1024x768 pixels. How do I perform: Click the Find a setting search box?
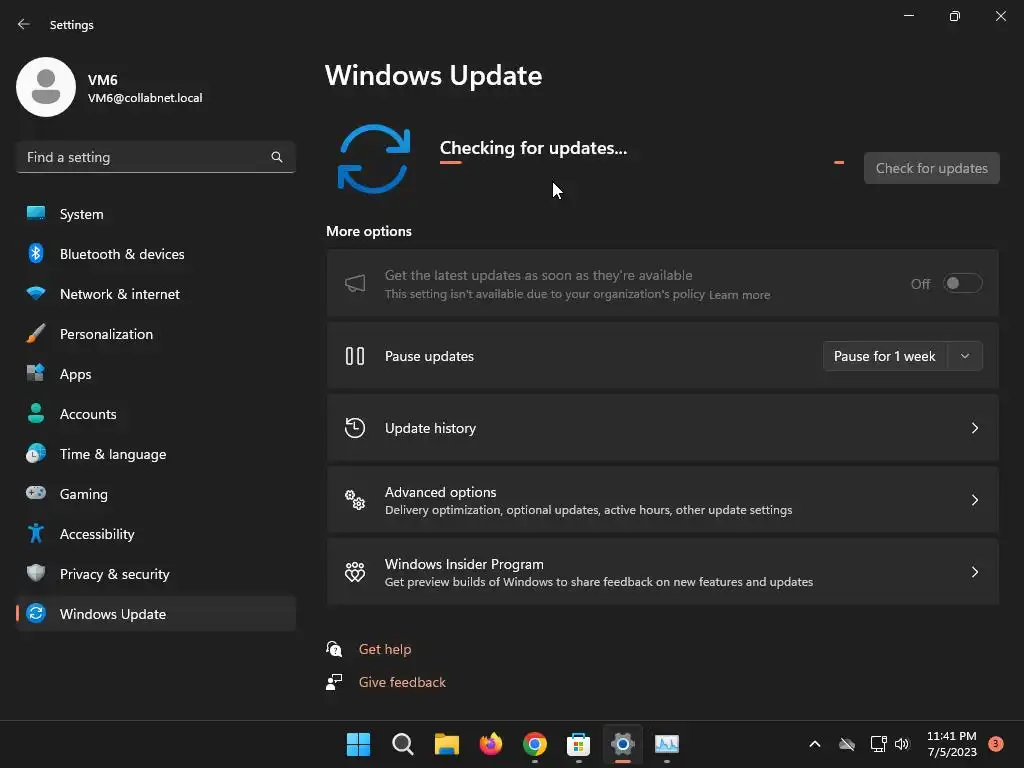tap(155, 157)
